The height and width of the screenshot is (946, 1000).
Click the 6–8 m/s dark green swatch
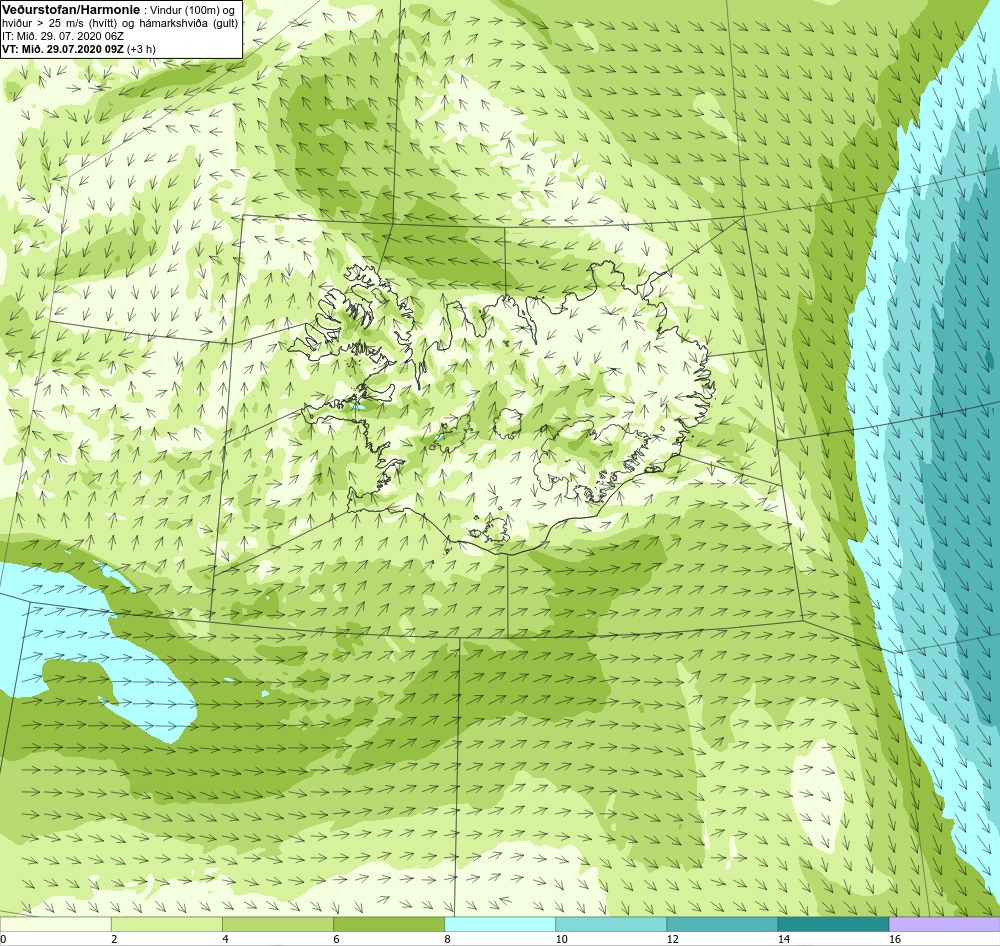389,924
